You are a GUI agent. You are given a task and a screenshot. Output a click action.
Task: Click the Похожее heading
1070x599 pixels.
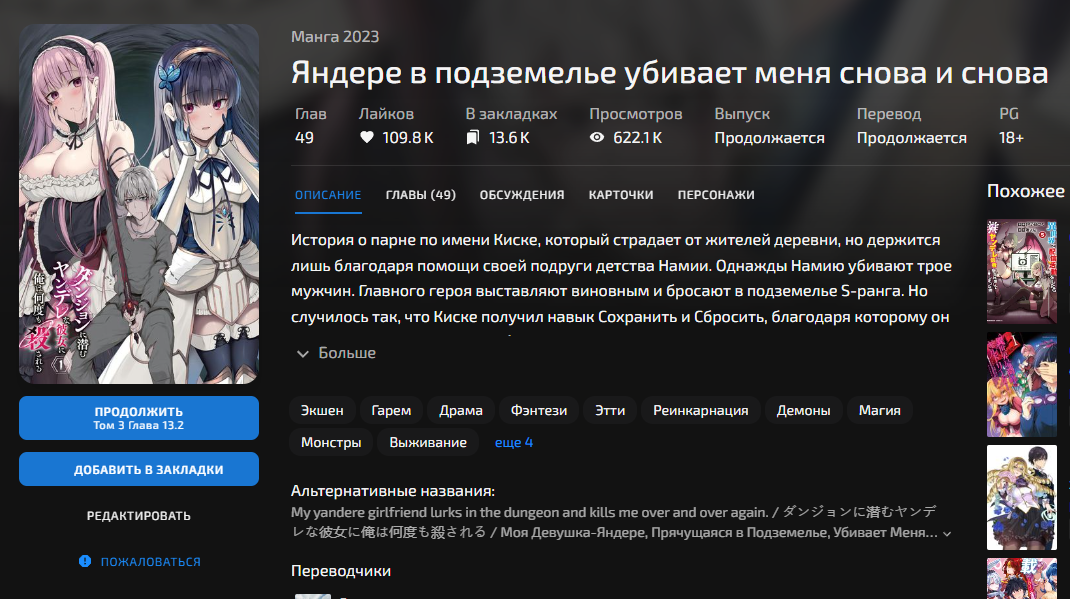(1026, 191)
